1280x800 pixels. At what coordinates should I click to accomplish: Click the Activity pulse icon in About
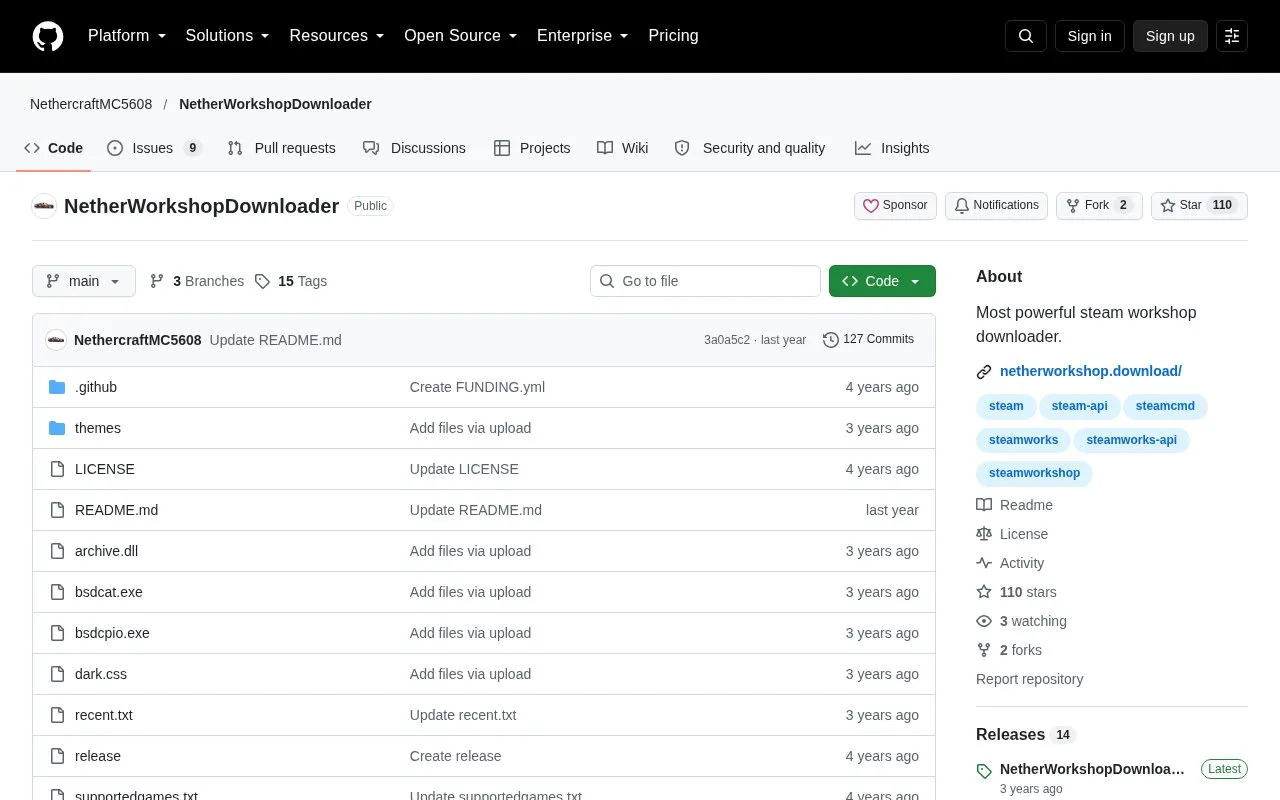point(984,563)
